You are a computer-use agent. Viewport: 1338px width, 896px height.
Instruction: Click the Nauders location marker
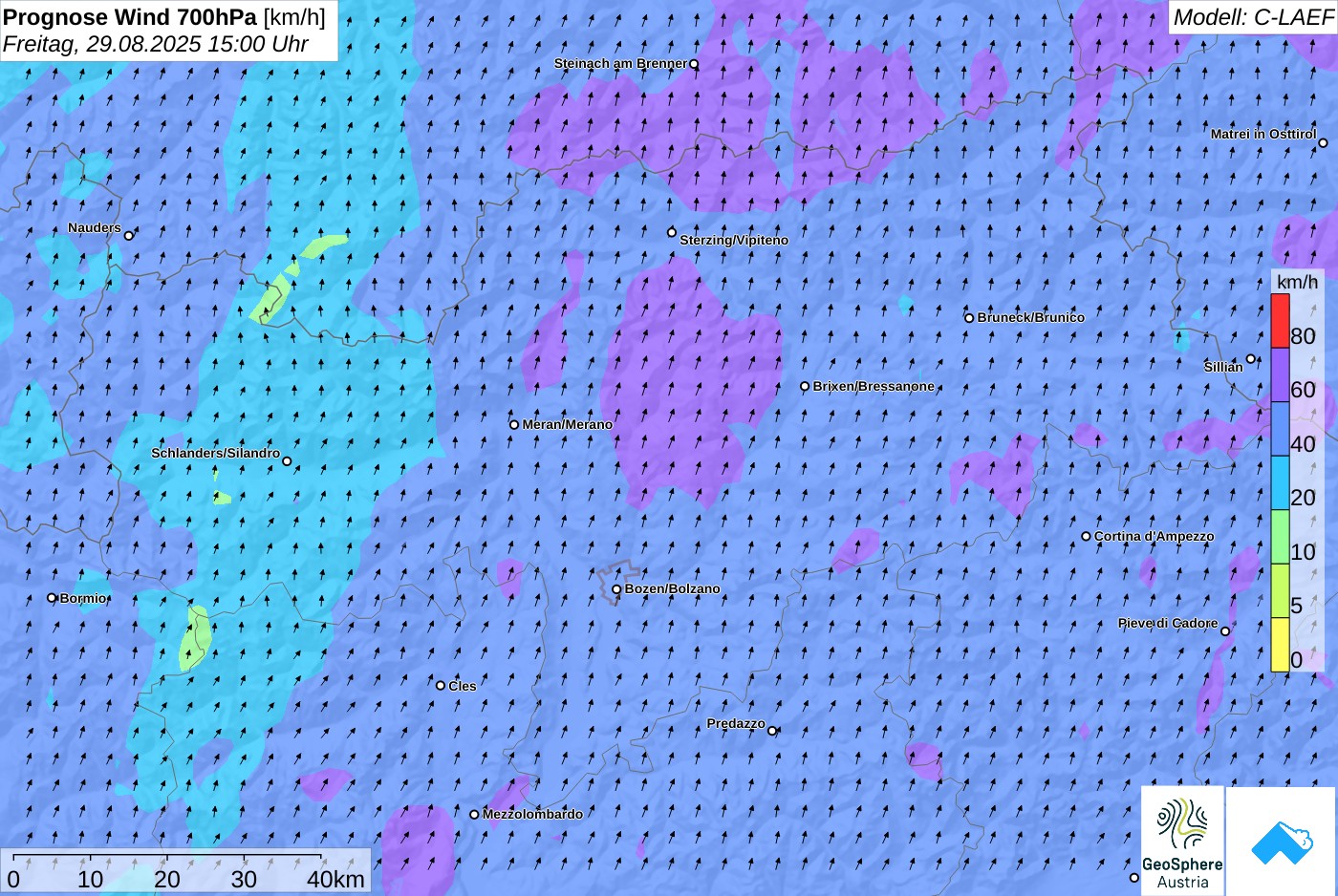tap(129, 236)
